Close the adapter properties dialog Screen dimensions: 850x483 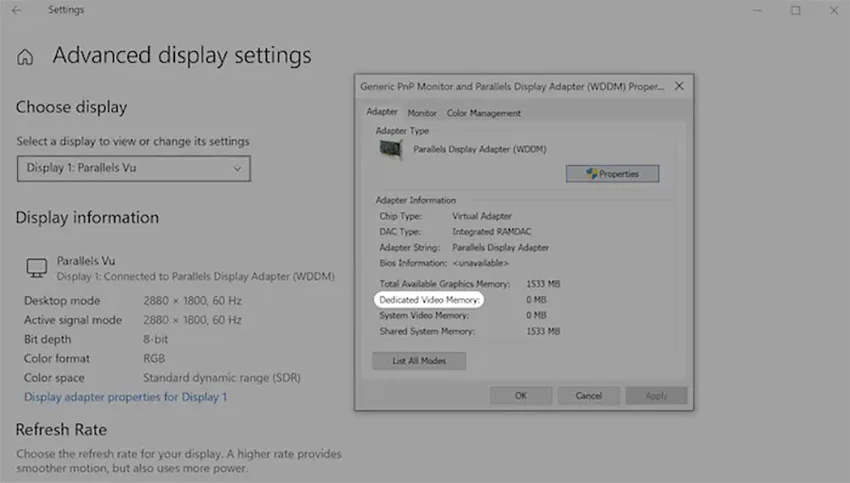(679, 86)
